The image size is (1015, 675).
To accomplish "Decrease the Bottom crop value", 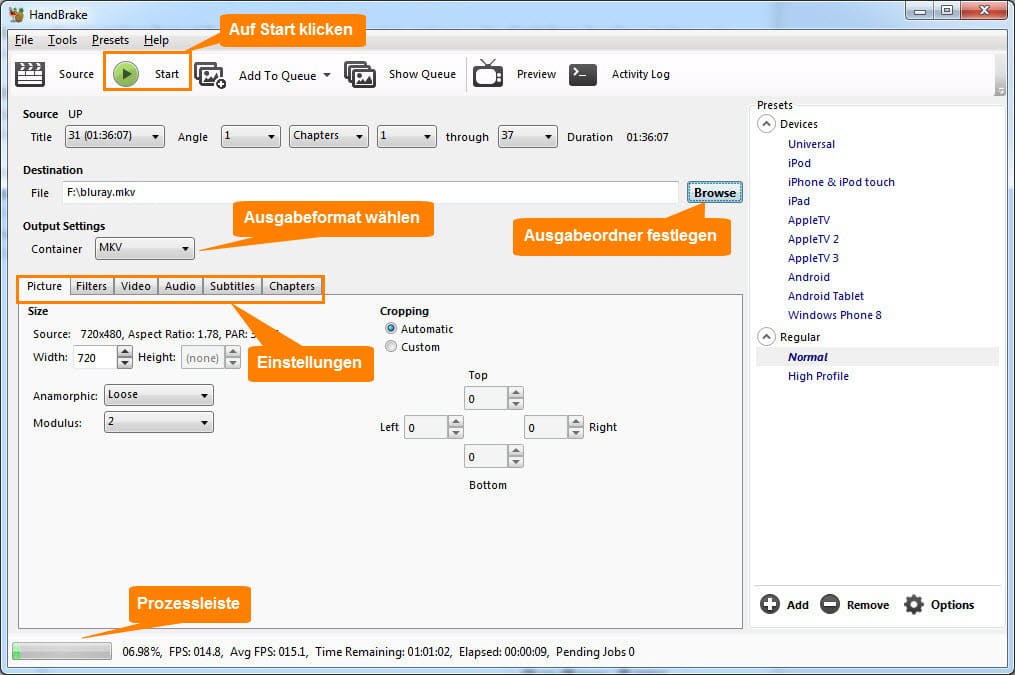I will tap(515, 462).
